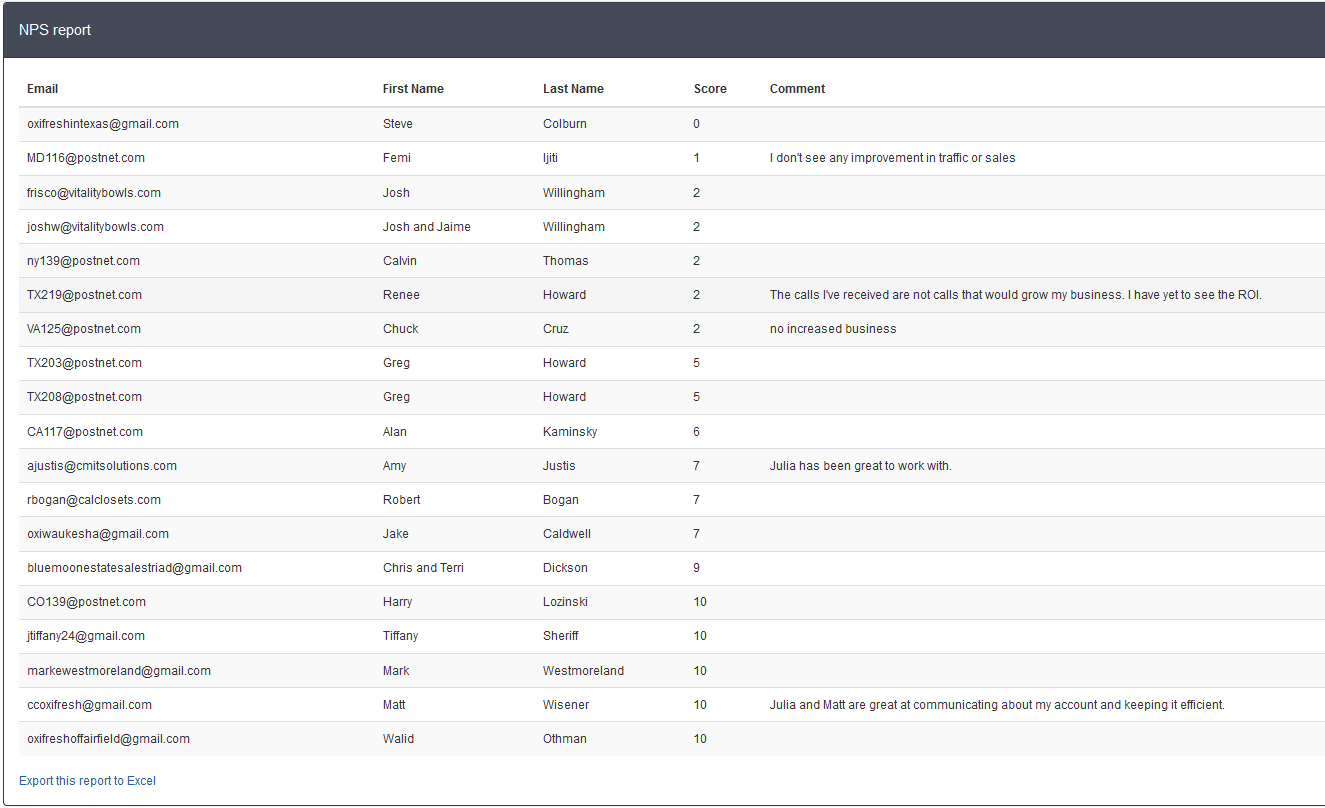
Task: Click the score 1 for Femi Ijiti
Action: 697,158
